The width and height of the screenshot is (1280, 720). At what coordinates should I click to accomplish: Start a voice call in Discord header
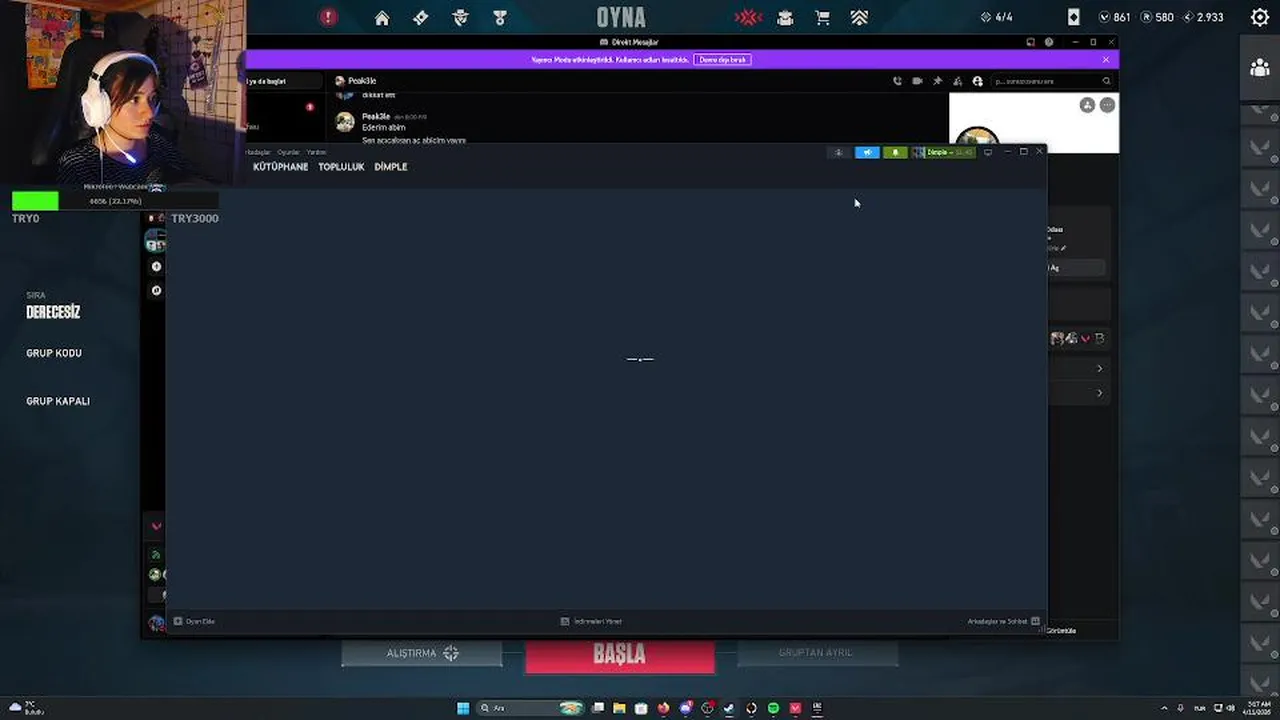click(x=897, y=81)
